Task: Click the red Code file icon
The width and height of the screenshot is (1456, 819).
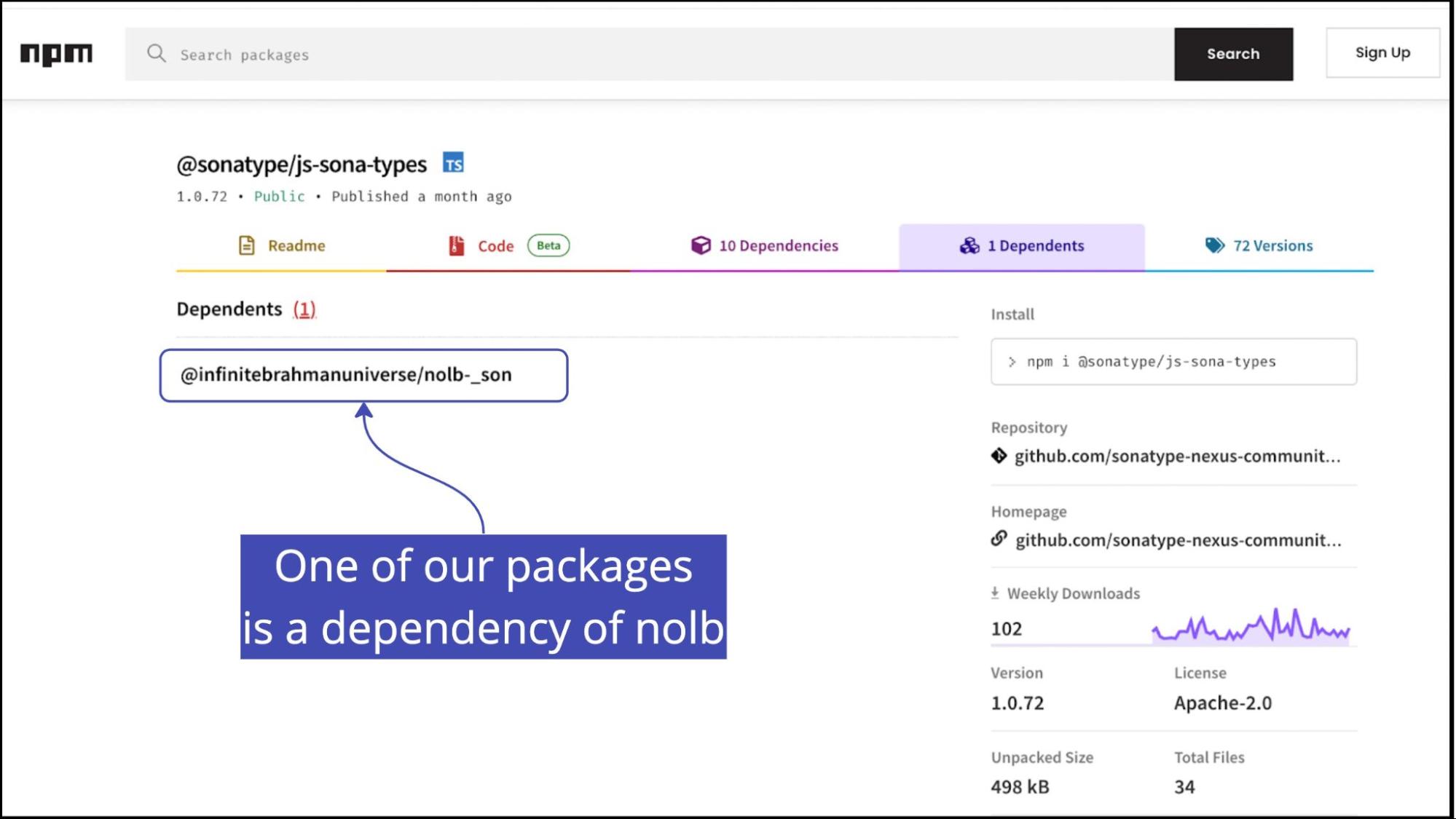Action: (456, 245)
